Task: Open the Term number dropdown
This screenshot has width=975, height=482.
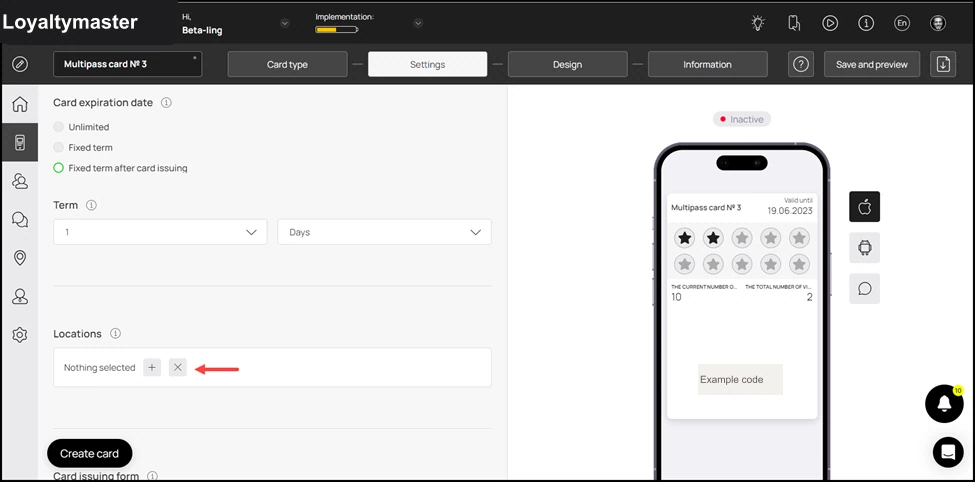Action: point(160,232)
